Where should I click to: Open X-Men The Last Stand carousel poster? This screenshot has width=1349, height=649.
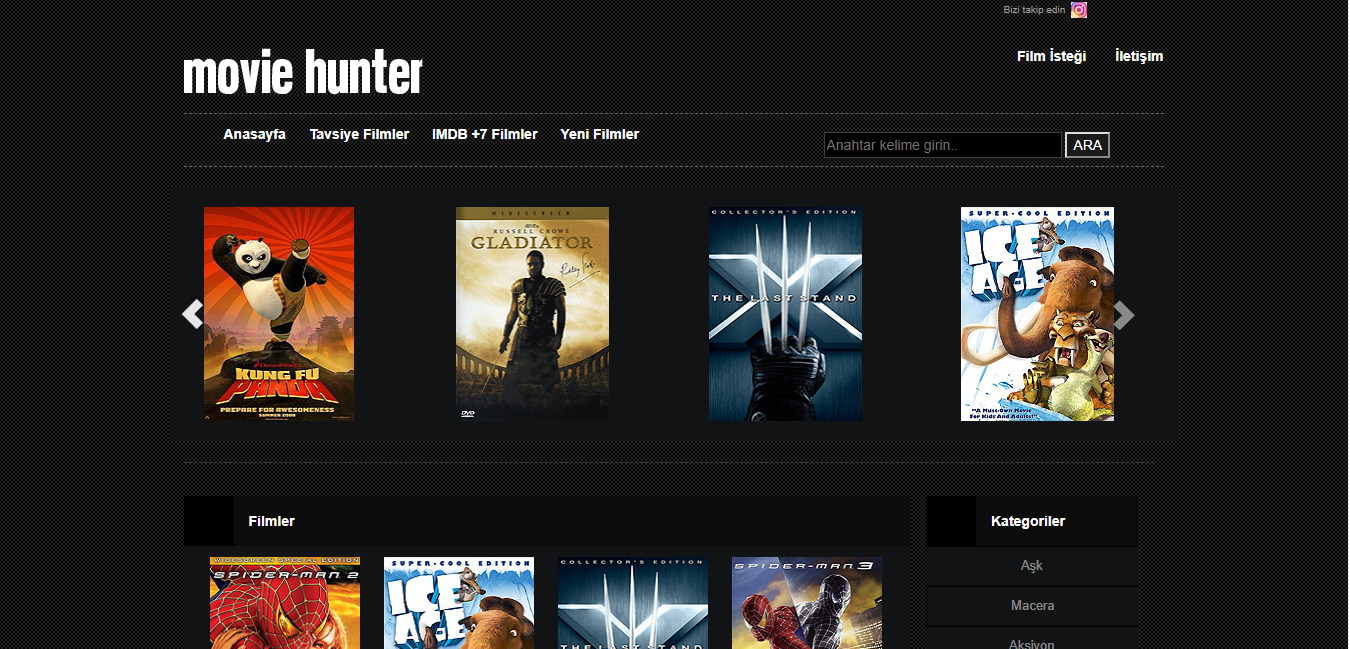pos(785,314)
